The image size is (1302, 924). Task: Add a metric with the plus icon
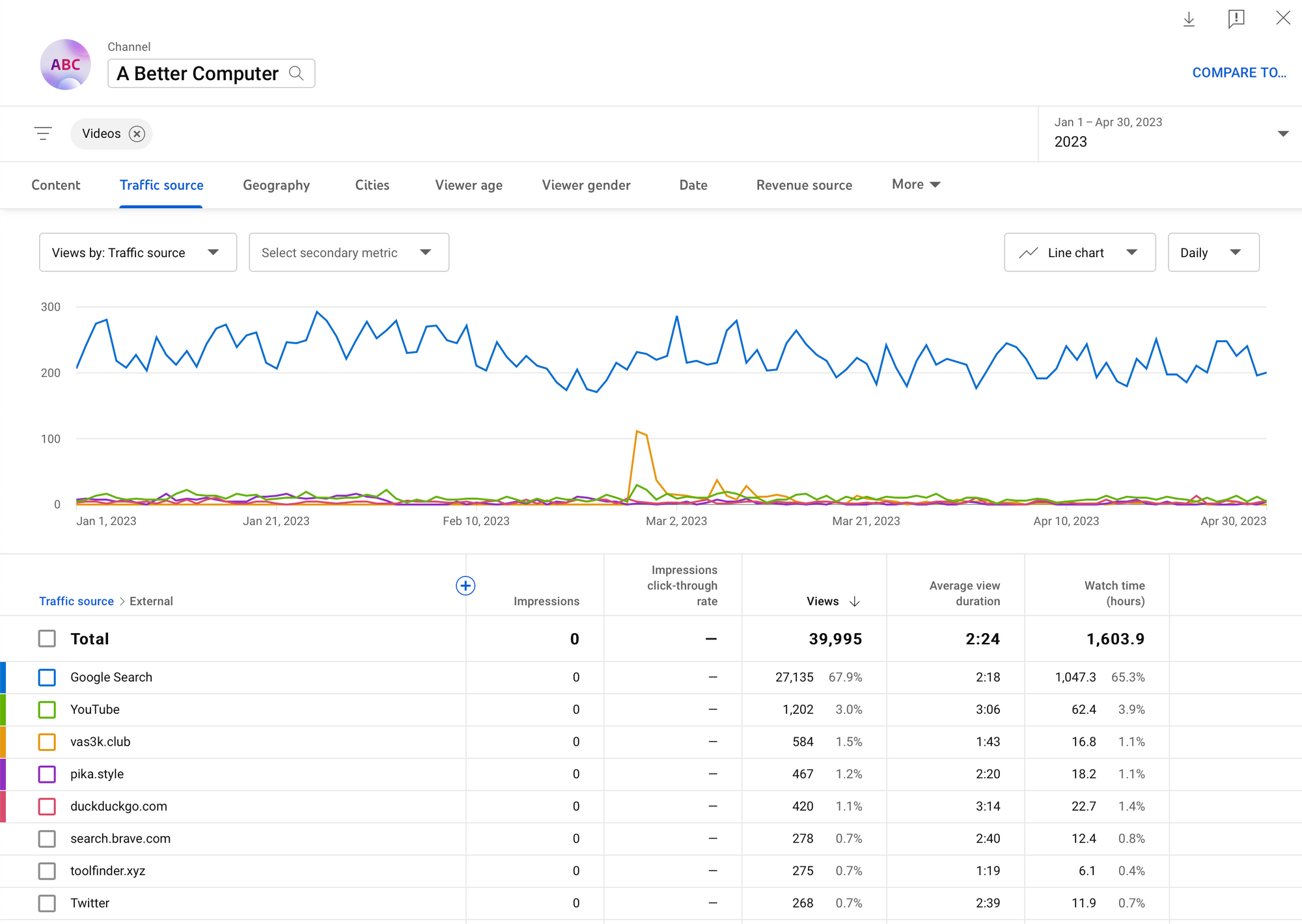[465, 586]
